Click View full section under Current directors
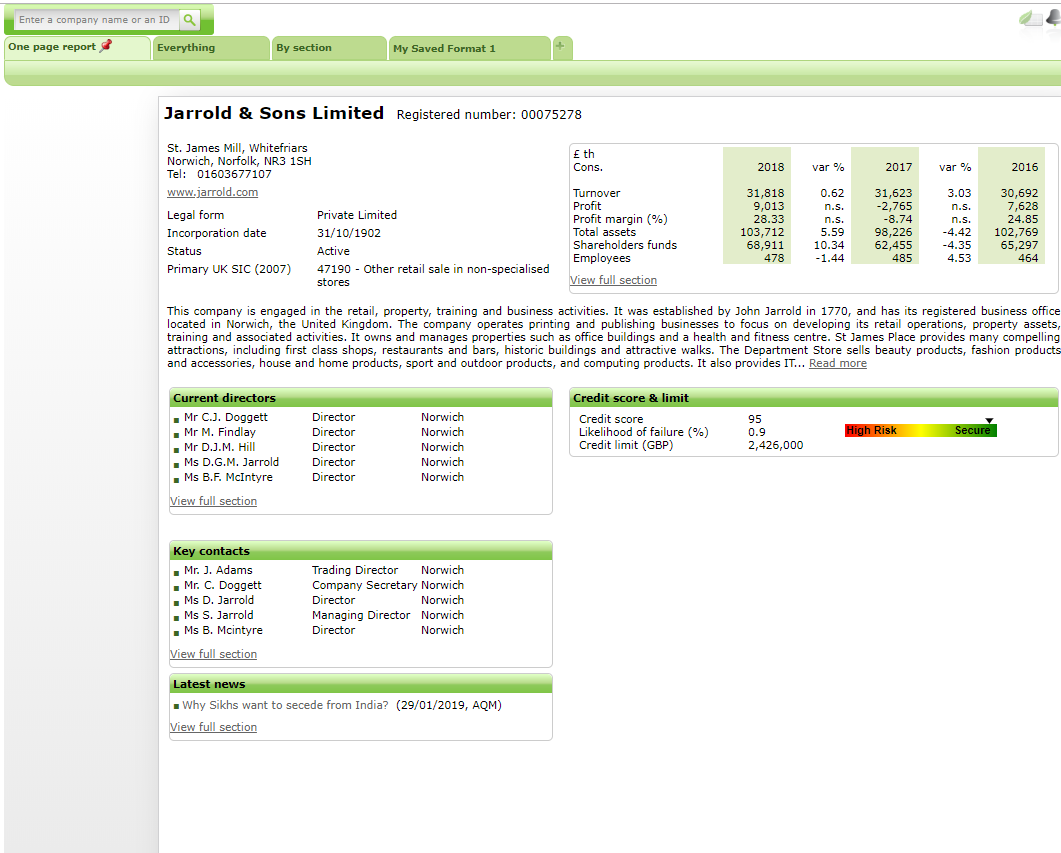Screen dimensions: 1061x853 (213, 501)
